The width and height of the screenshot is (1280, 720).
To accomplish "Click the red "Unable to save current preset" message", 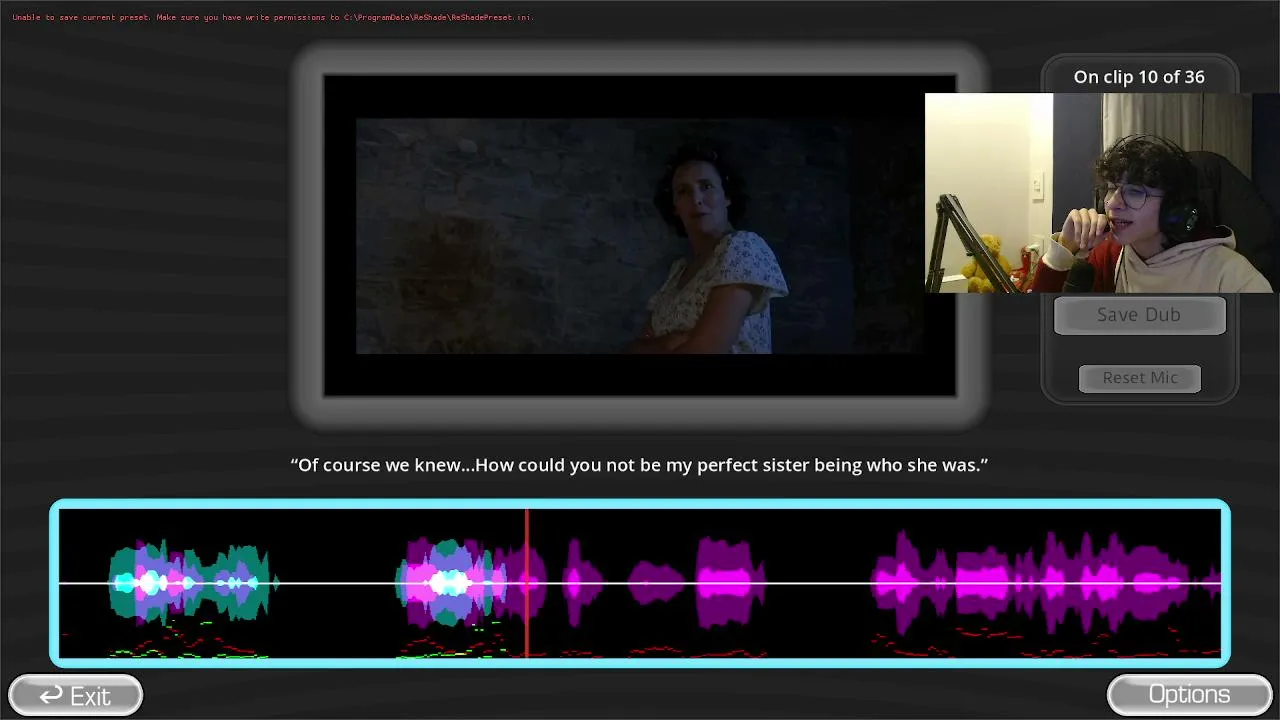I will (273, 17).
